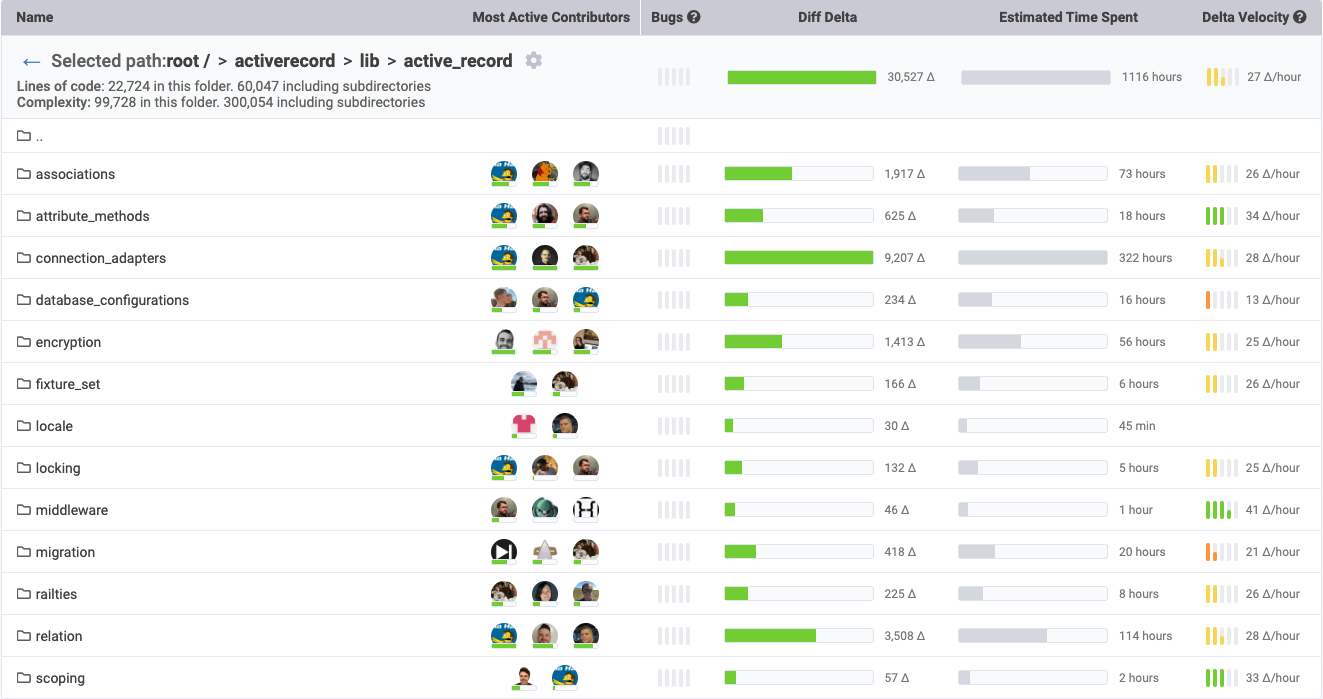1323x699 pixels.
Task: Click the play-logo avatar in migration row
Action: coord(504,552)
